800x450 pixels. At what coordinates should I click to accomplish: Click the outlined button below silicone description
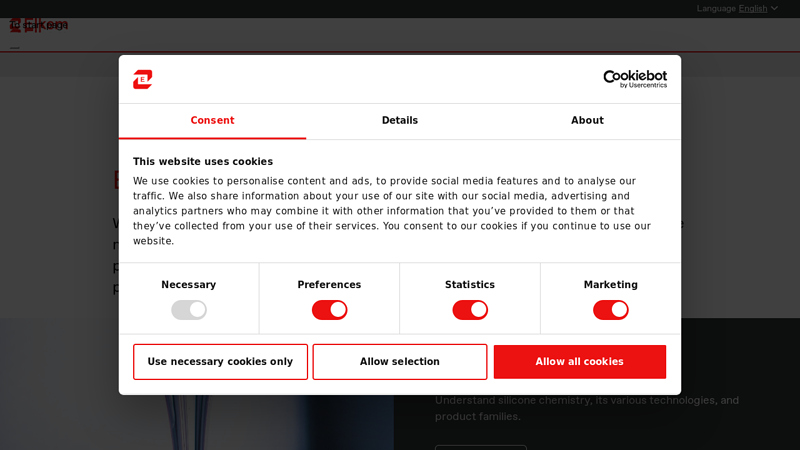[x=480, y=446]
